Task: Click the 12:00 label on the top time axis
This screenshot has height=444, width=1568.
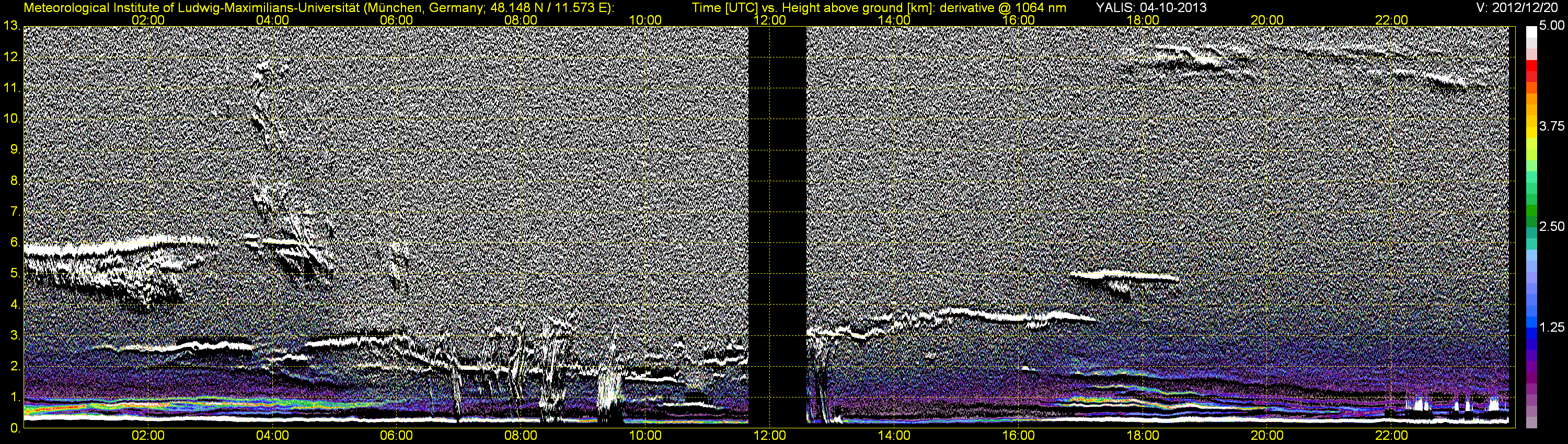Action: 769,20
